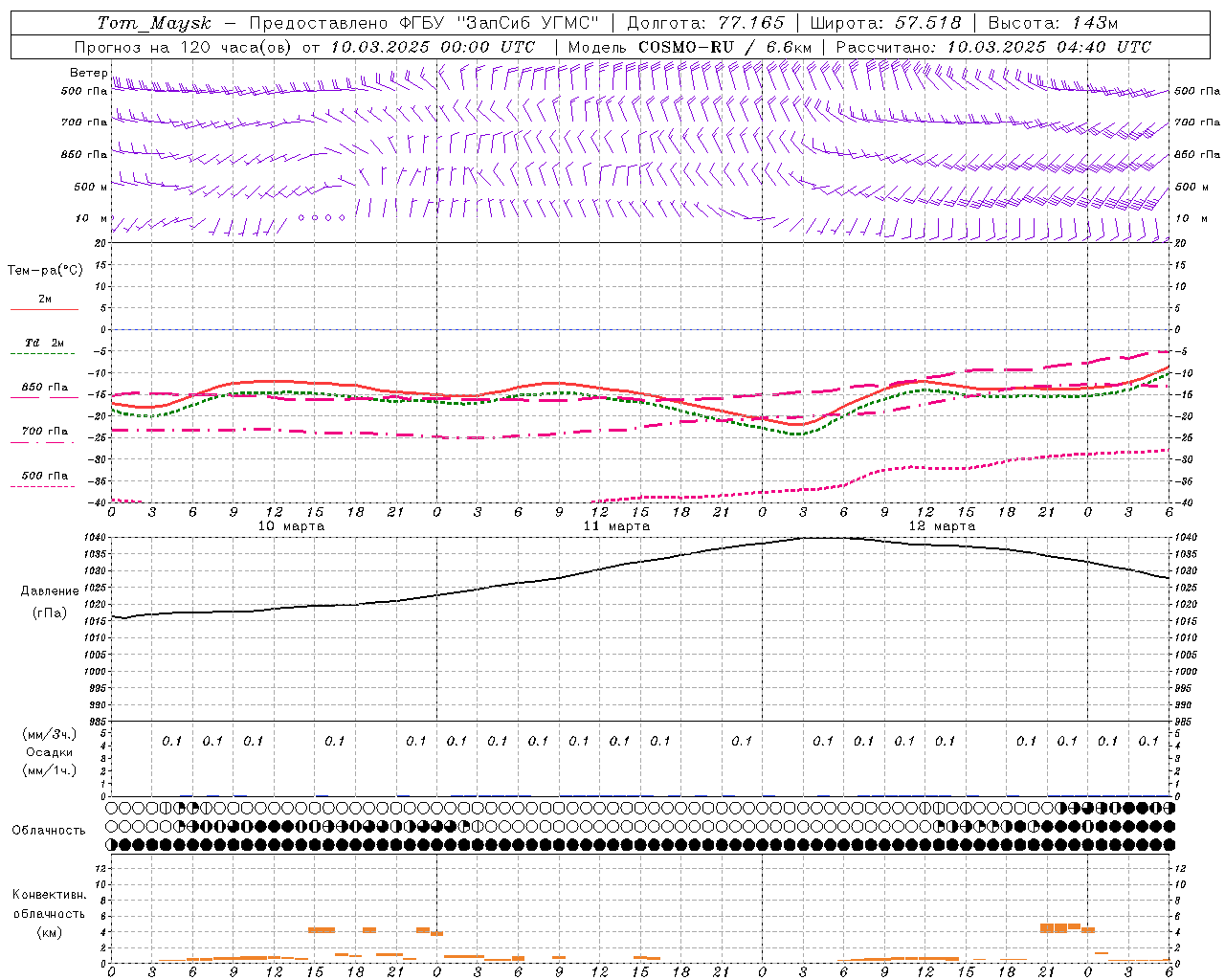
Task: Select the '500 гПа' temperature legend entry
Action: coord(45,475)
